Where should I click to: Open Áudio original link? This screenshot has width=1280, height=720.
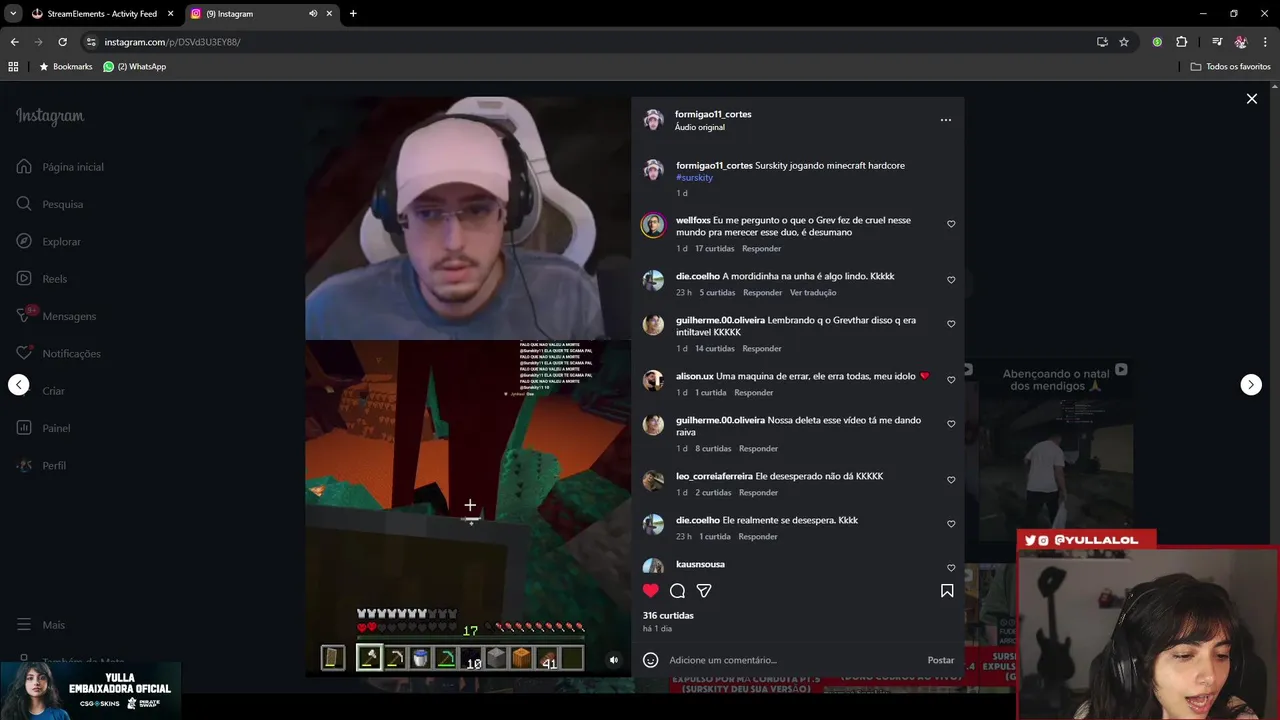(699, 127)
